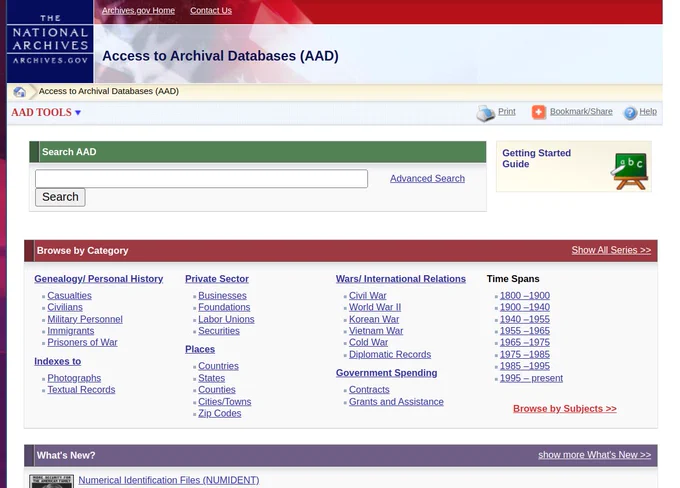Image resolution: width=680 pixels, height=488 pixels.
Task: Browse the Foundations category
Action: 224,307
